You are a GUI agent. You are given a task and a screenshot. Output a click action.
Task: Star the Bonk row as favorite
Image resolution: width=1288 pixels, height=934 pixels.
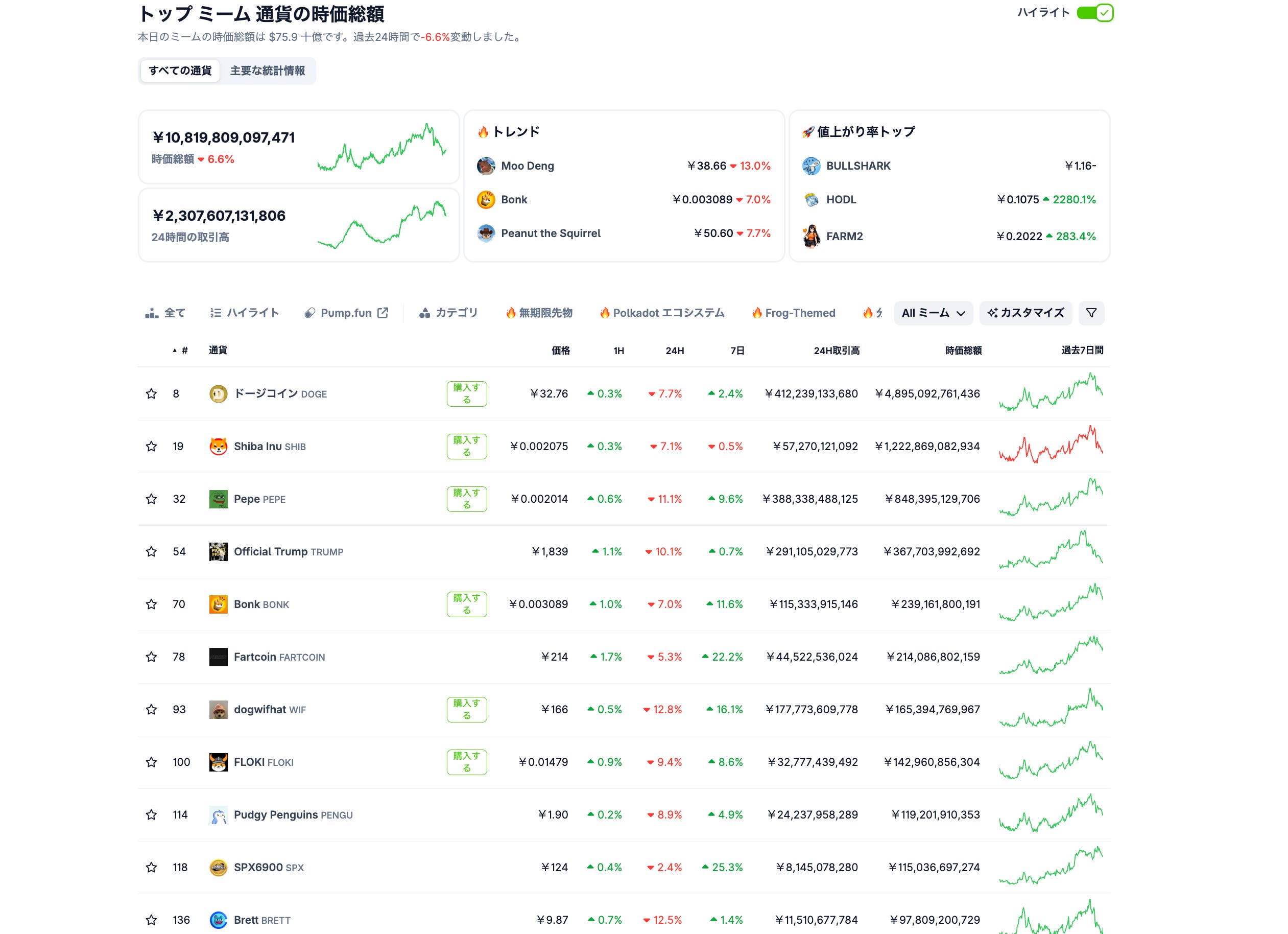[151, 604]
